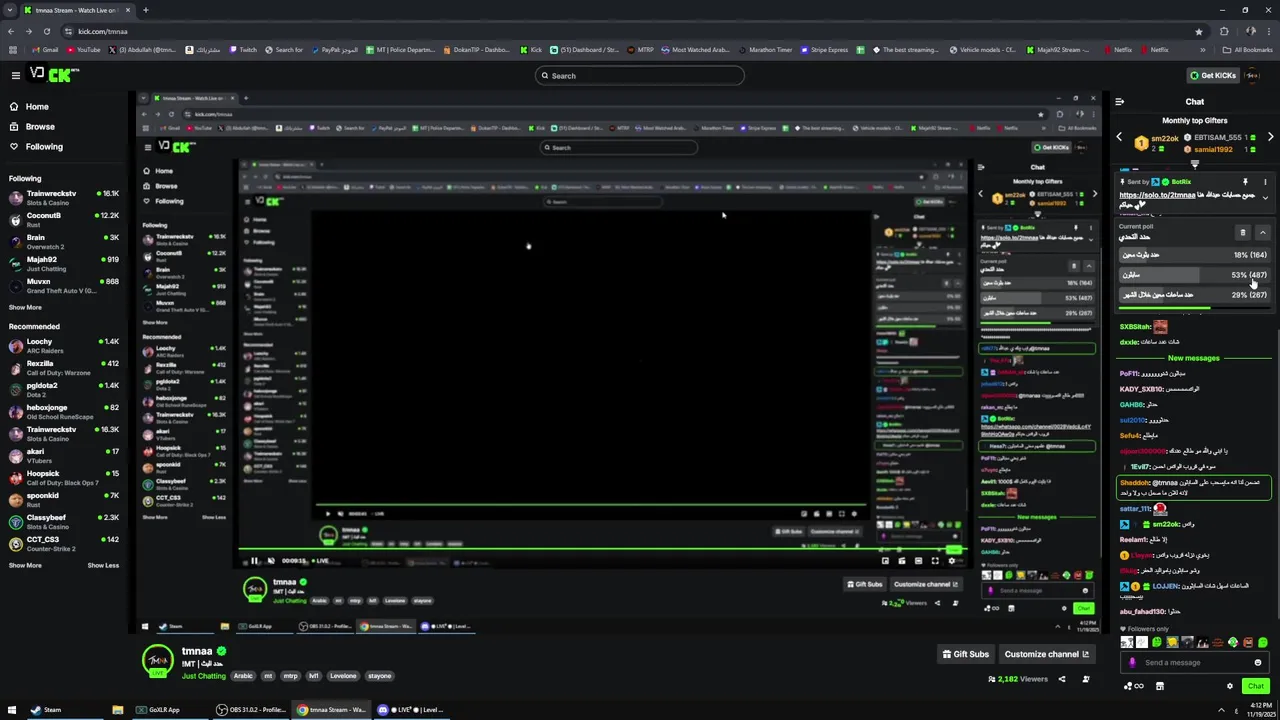Screen dimensions: 1280x720
Task: Share the stream icon
Action: pos(1062,679)
